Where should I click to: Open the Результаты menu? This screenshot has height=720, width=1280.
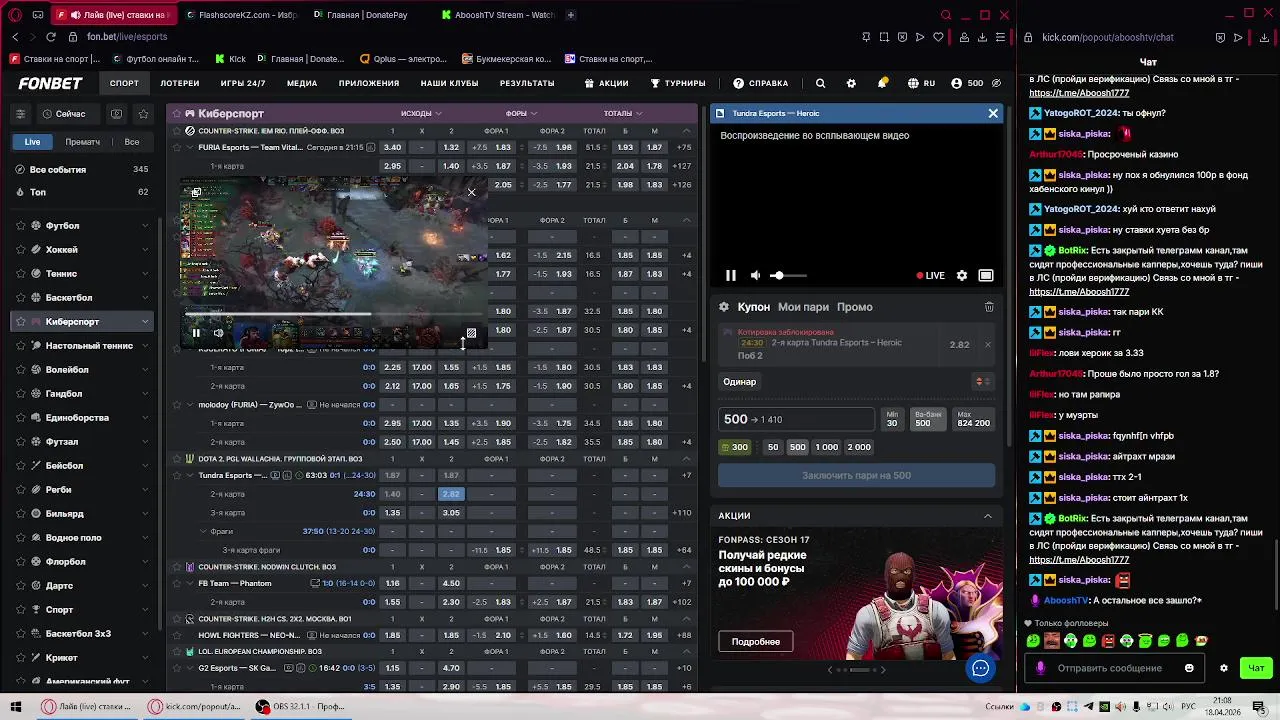click(527, 83)
